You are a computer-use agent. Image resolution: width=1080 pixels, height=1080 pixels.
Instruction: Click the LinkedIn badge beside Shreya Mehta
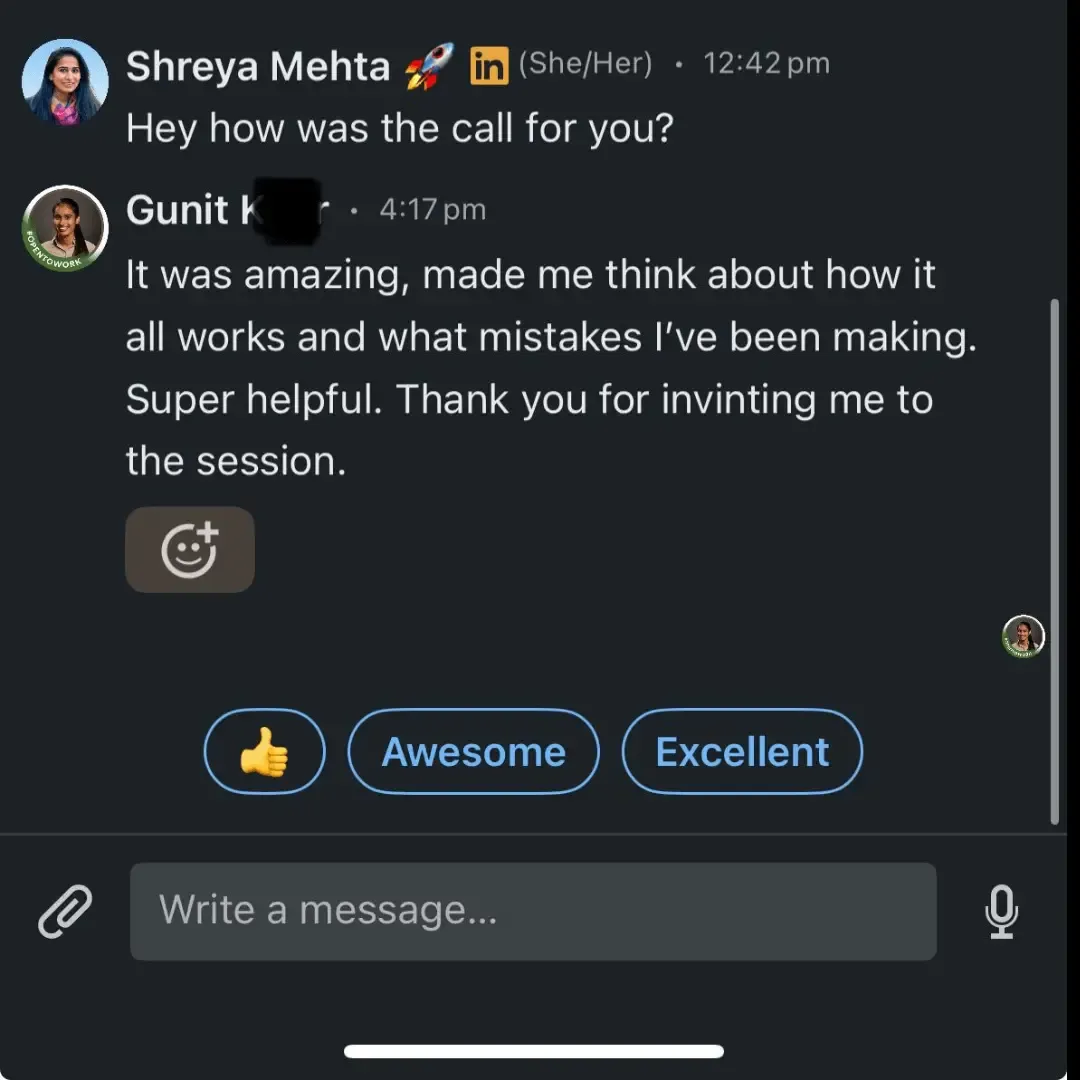[x=489, y=67]
